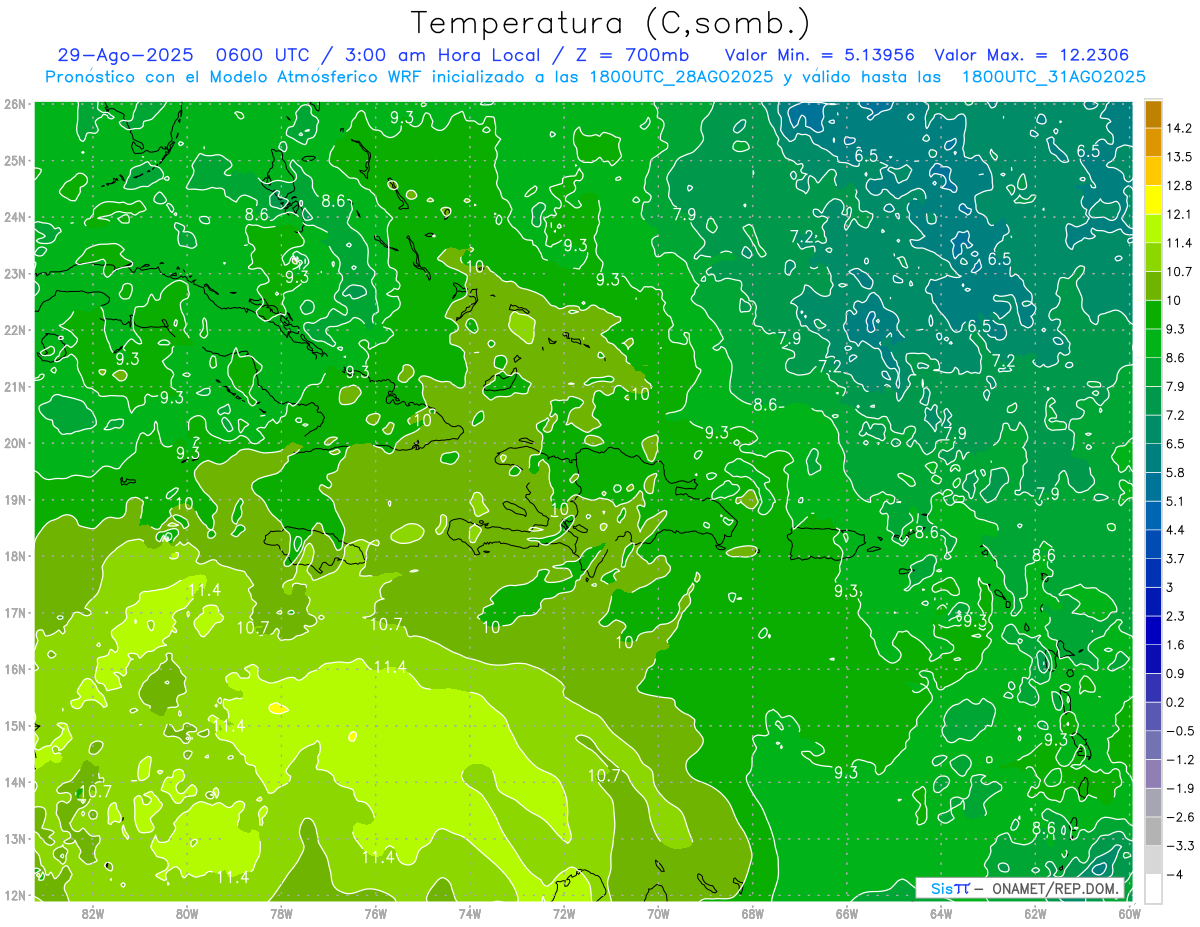Click the 21N latitude axis label
Screen dimensions: 1200x927
point(14,386)
